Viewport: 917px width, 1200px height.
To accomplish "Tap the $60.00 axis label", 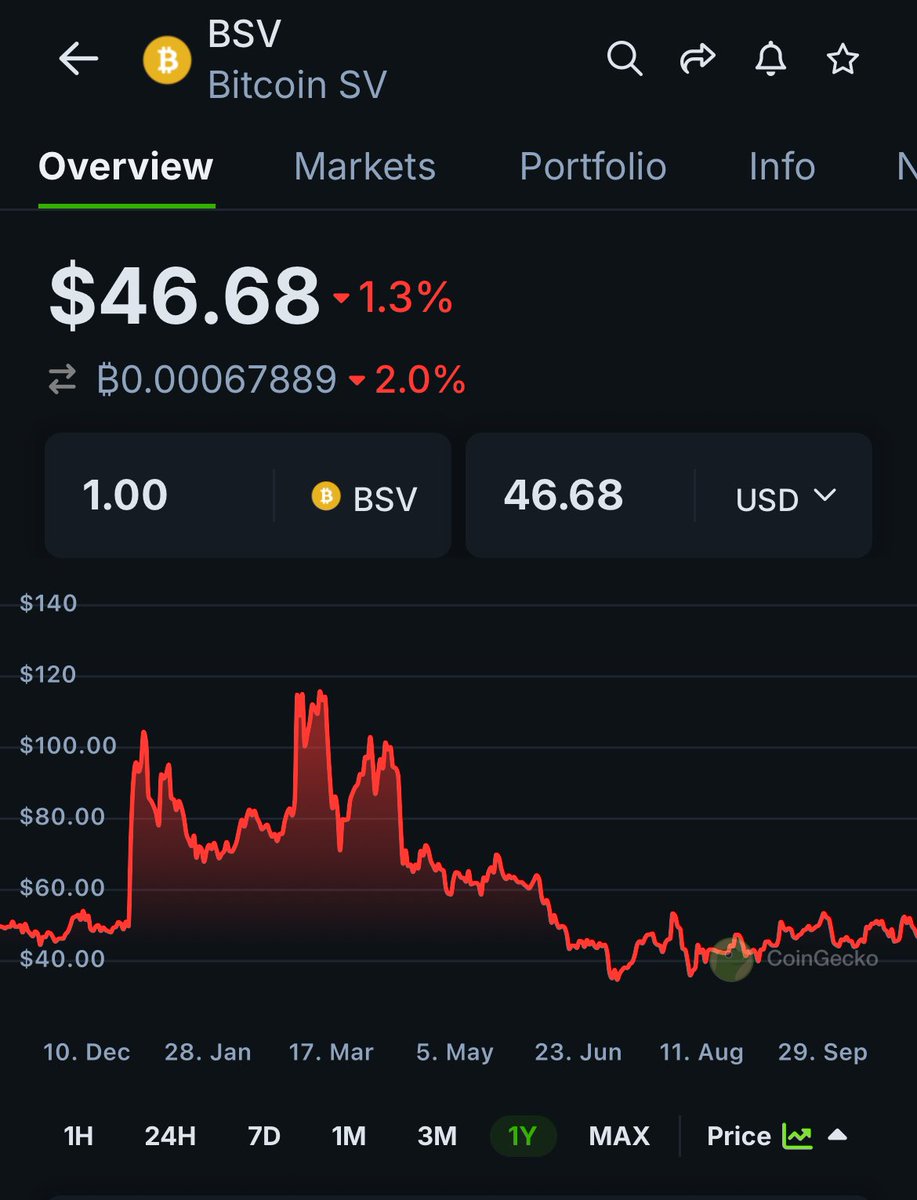I will (x=62, y=888).
